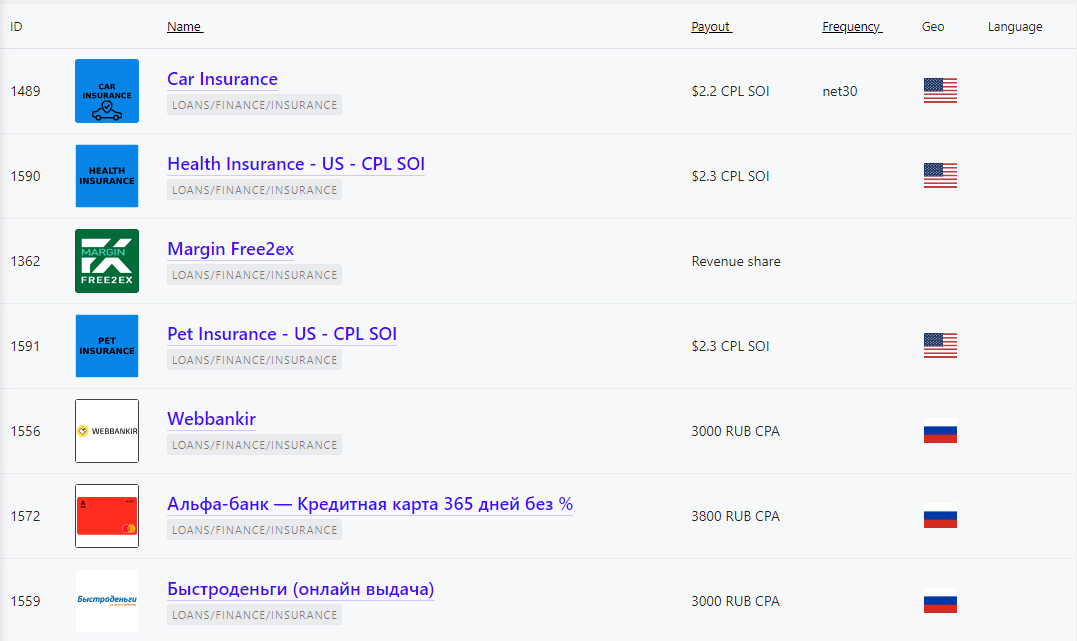Open the Car Insurance offer
Image resolution: width=1077 pixels, height=641 pixels.
point(222,79)
